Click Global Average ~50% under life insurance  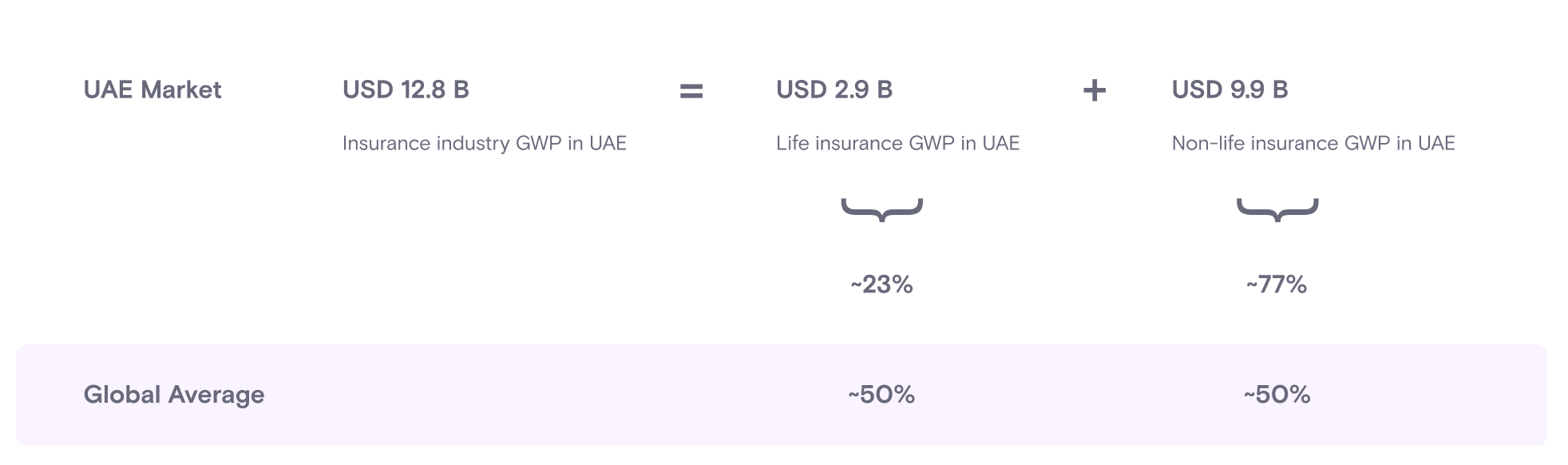(x=881, y=395)
